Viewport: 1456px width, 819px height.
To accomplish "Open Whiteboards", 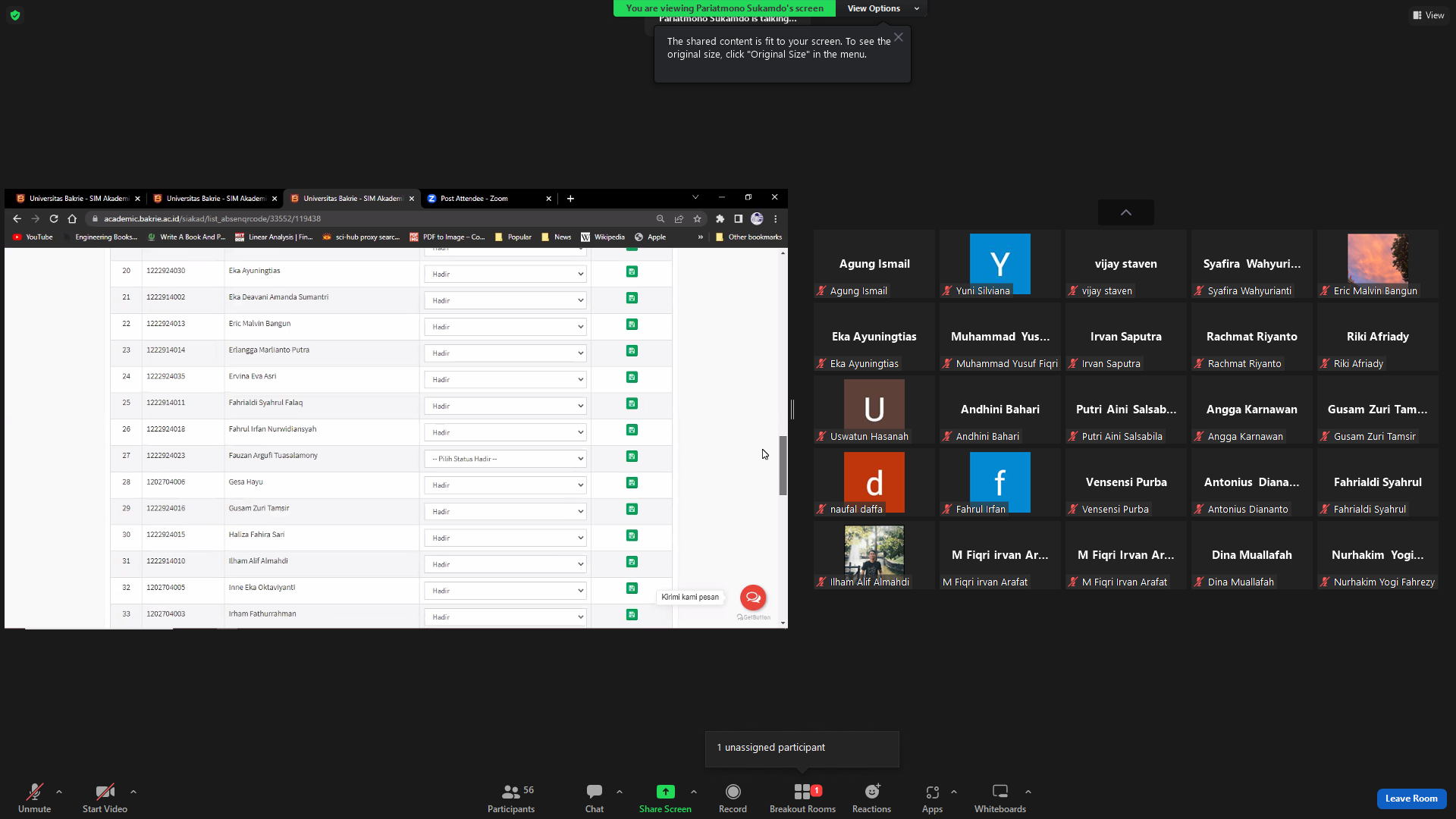I will coord(1000,799).
